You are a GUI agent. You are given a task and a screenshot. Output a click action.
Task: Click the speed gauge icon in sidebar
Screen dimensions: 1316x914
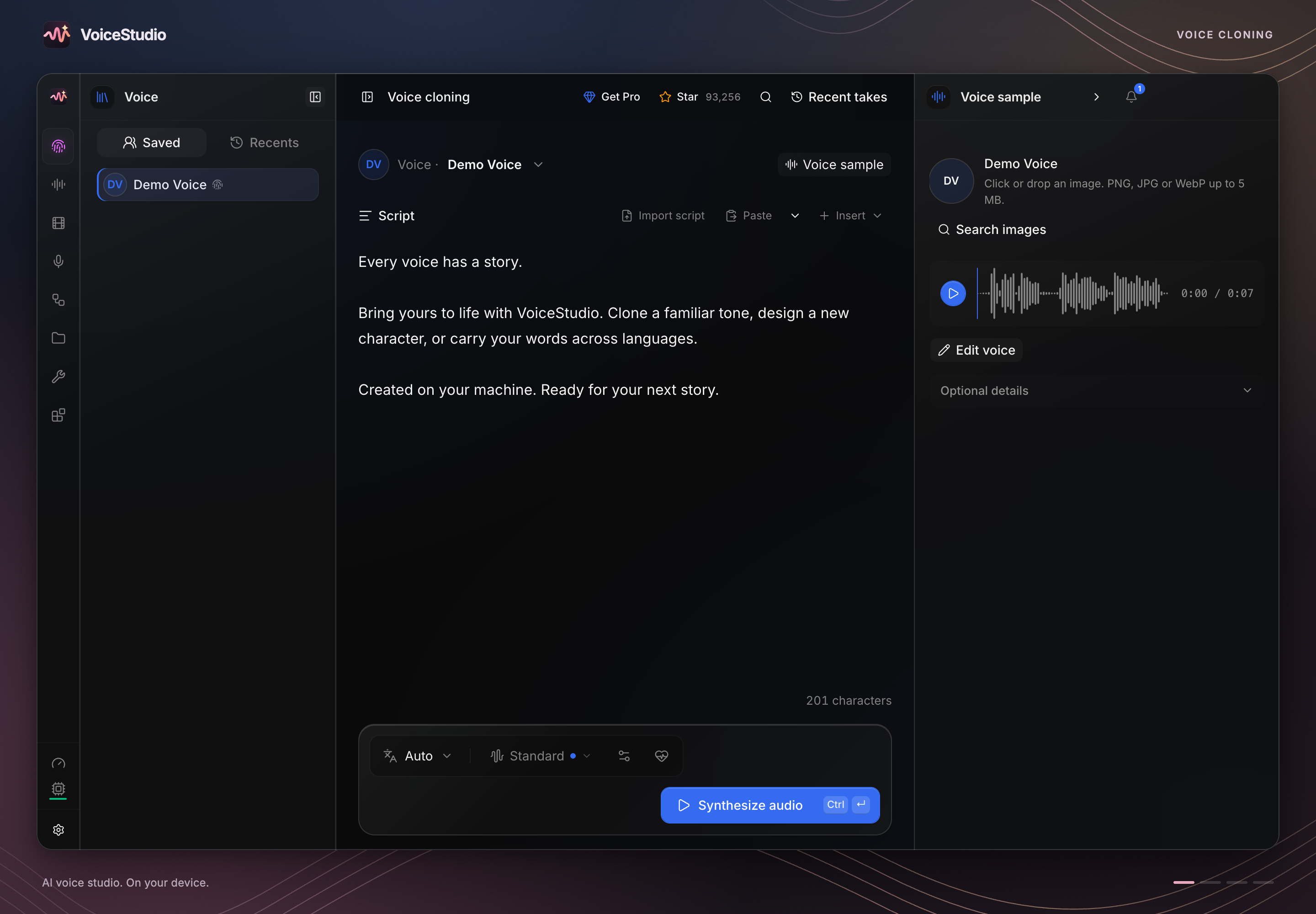58,763
